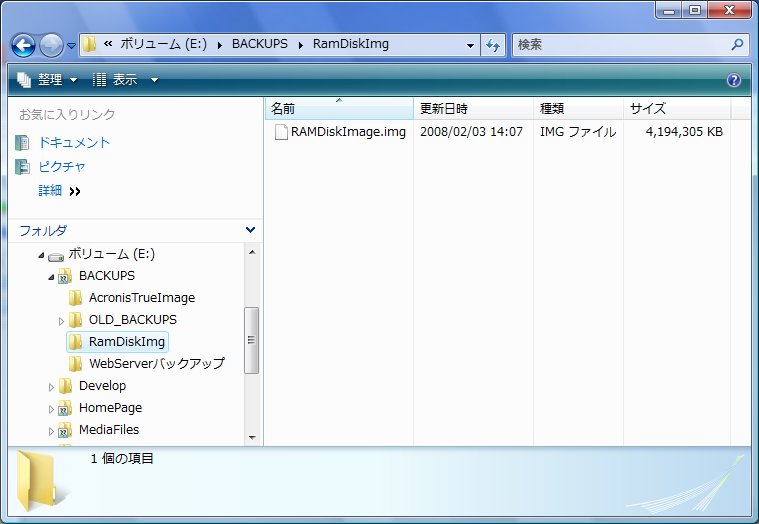Click the folder tree scrollbar thumb
The width and height of the screenshot is (759, 524).
pos(251,340)
